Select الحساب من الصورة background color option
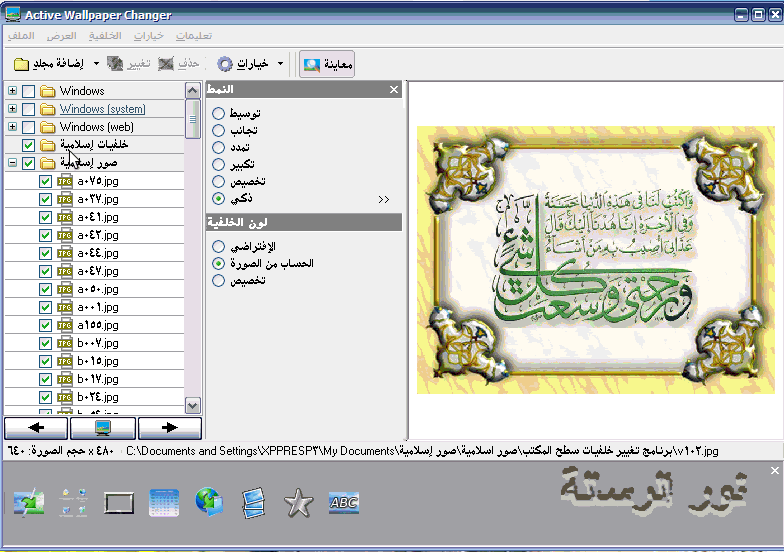 [218, 264]
